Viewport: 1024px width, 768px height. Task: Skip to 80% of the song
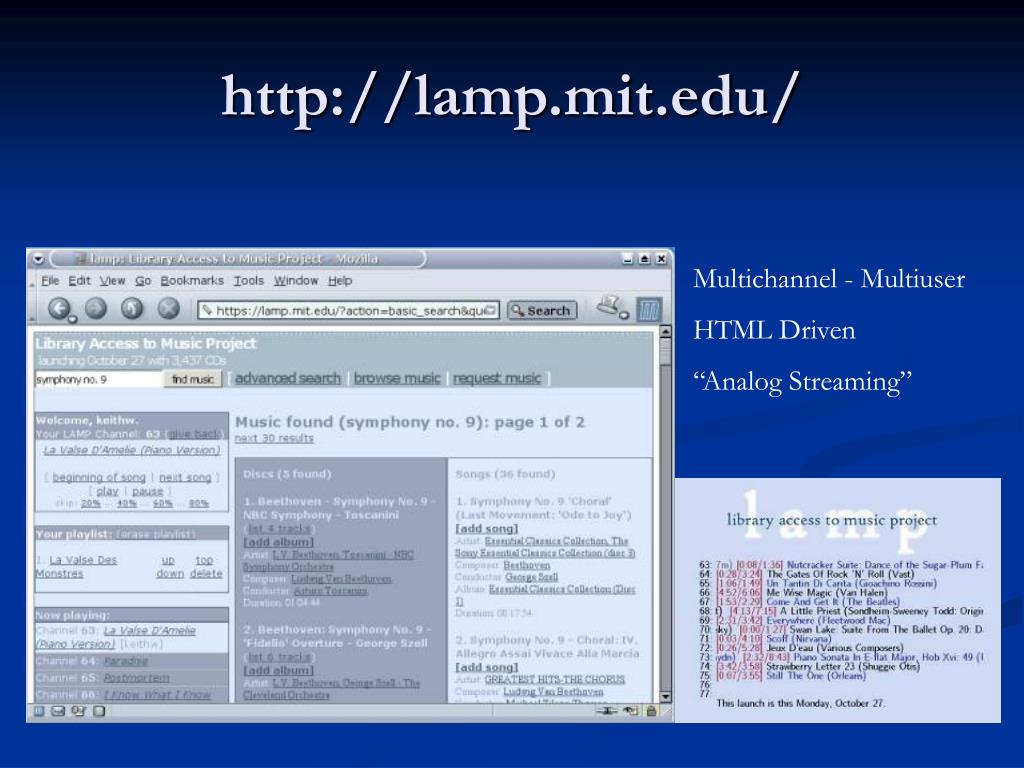point(199,504)
